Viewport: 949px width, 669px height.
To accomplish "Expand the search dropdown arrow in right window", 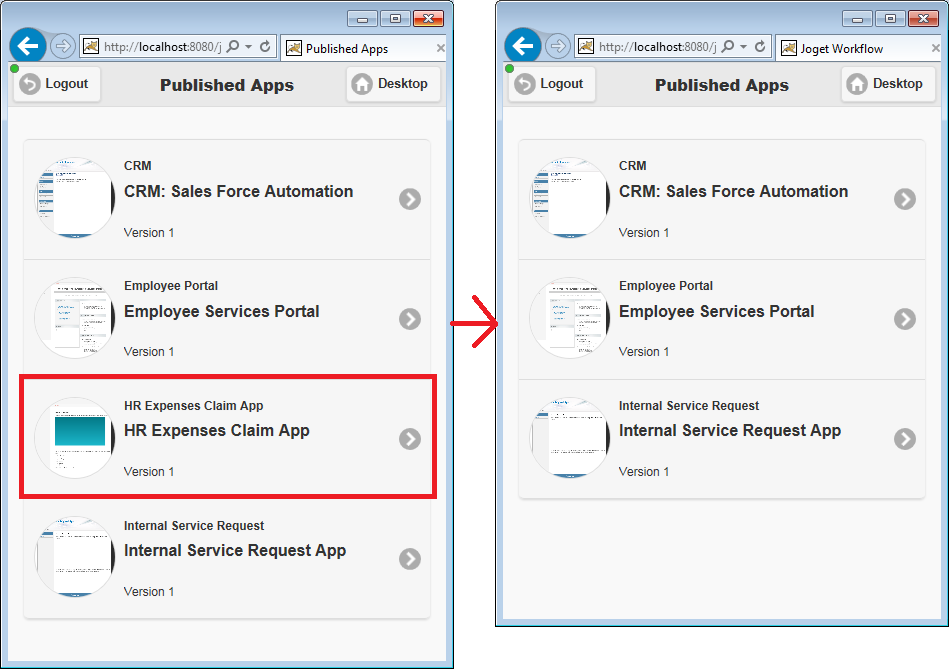I will click(743, 47).
